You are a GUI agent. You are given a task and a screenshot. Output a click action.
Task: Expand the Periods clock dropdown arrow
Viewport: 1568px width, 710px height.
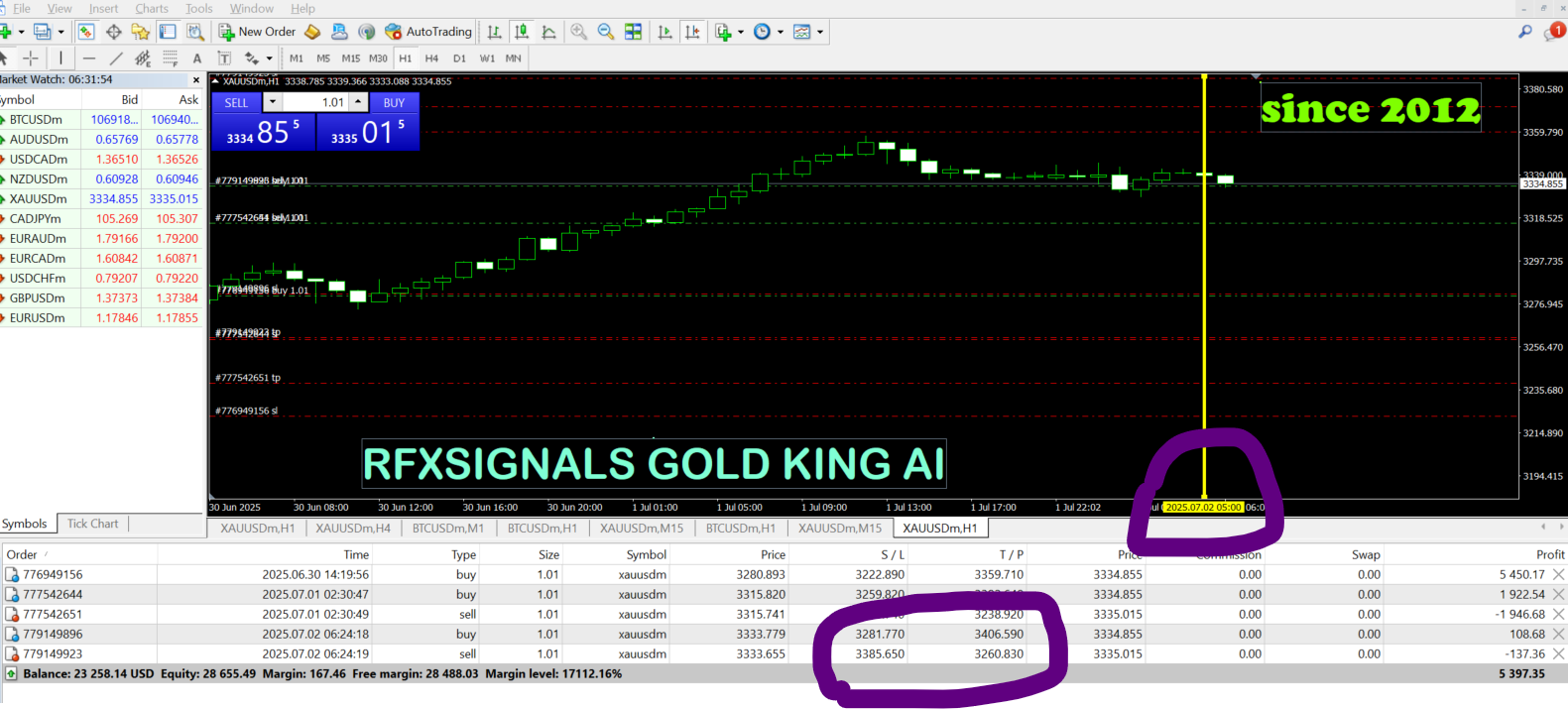tap(781, 32)
